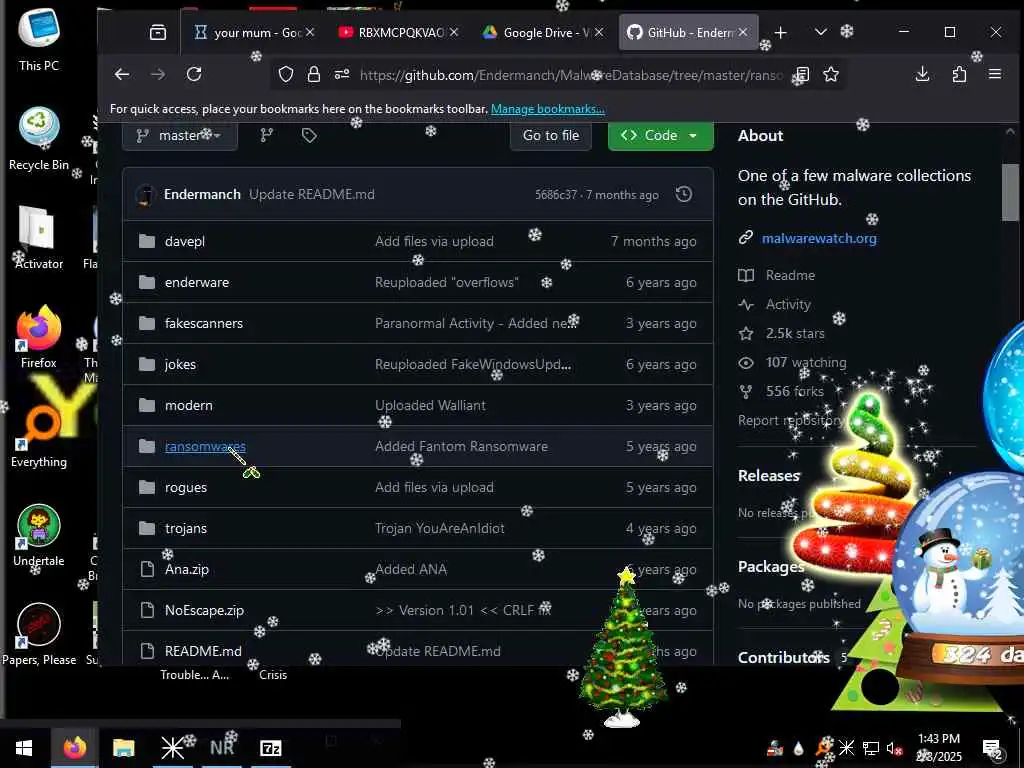The image size is (1024, 768).
Task: Open the Windows Start menu
Action: 24,747
